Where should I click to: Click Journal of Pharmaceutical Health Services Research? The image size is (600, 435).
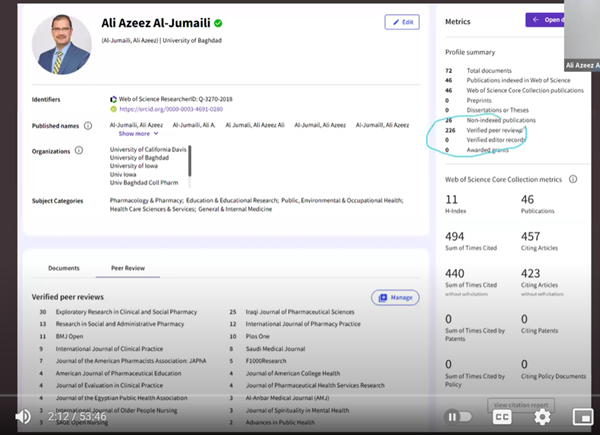click(x=315, y=386)
